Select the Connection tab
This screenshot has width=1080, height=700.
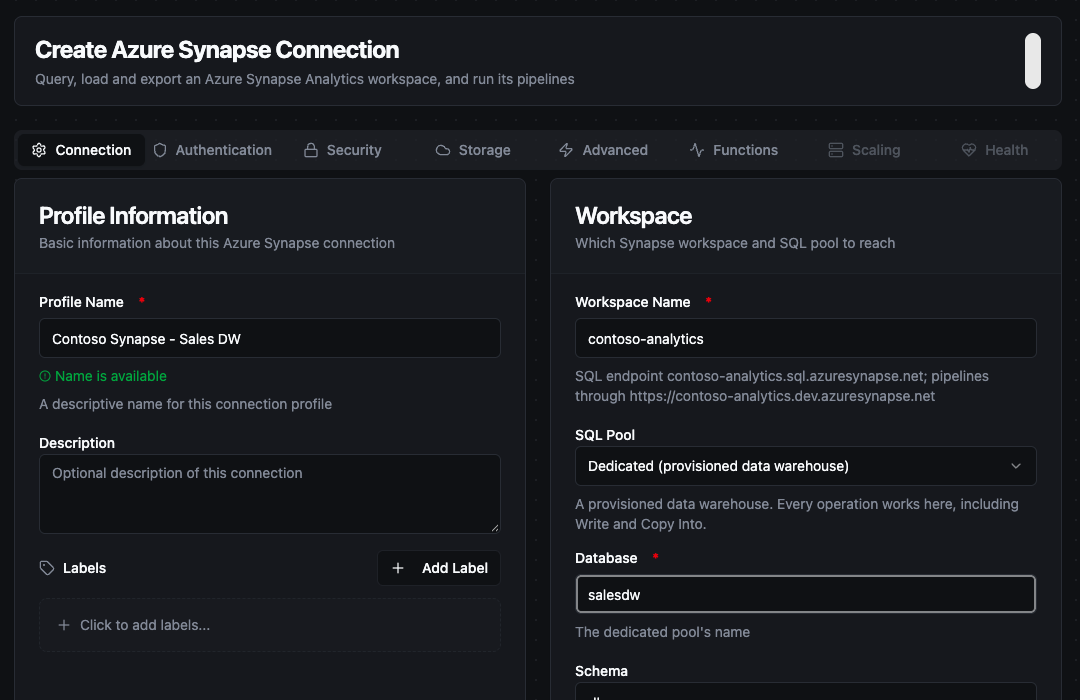82,150
